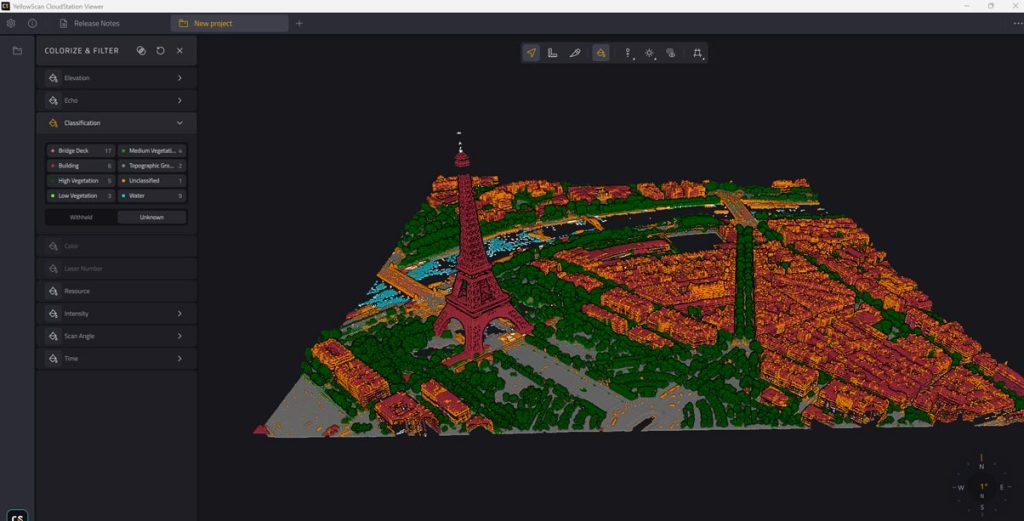Click the Resource colorize icon

[x=53, y=291]
